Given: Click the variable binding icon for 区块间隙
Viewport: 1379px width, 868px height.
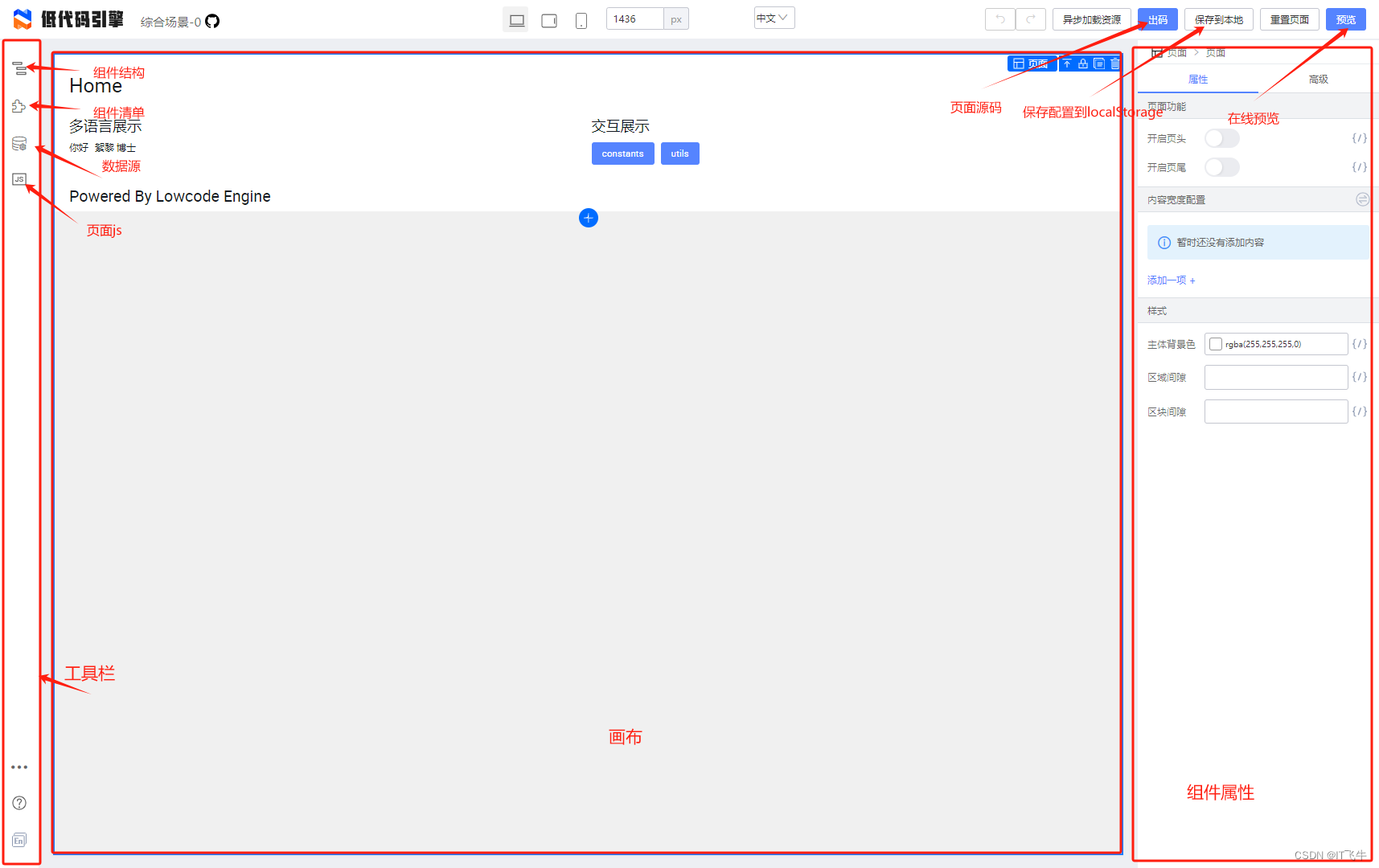Looking at the screenshot, I should [x=1359, y=411].
